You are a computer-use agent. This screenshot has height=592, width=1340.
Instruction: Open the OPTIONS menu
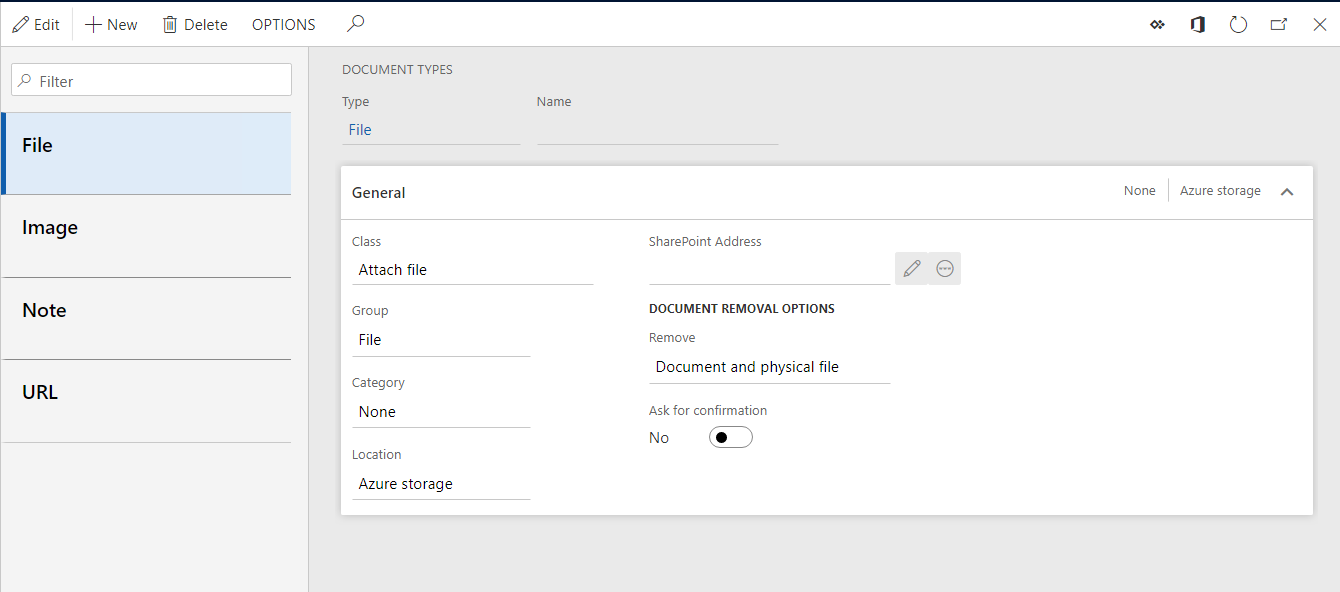click(x=283, y=23)
